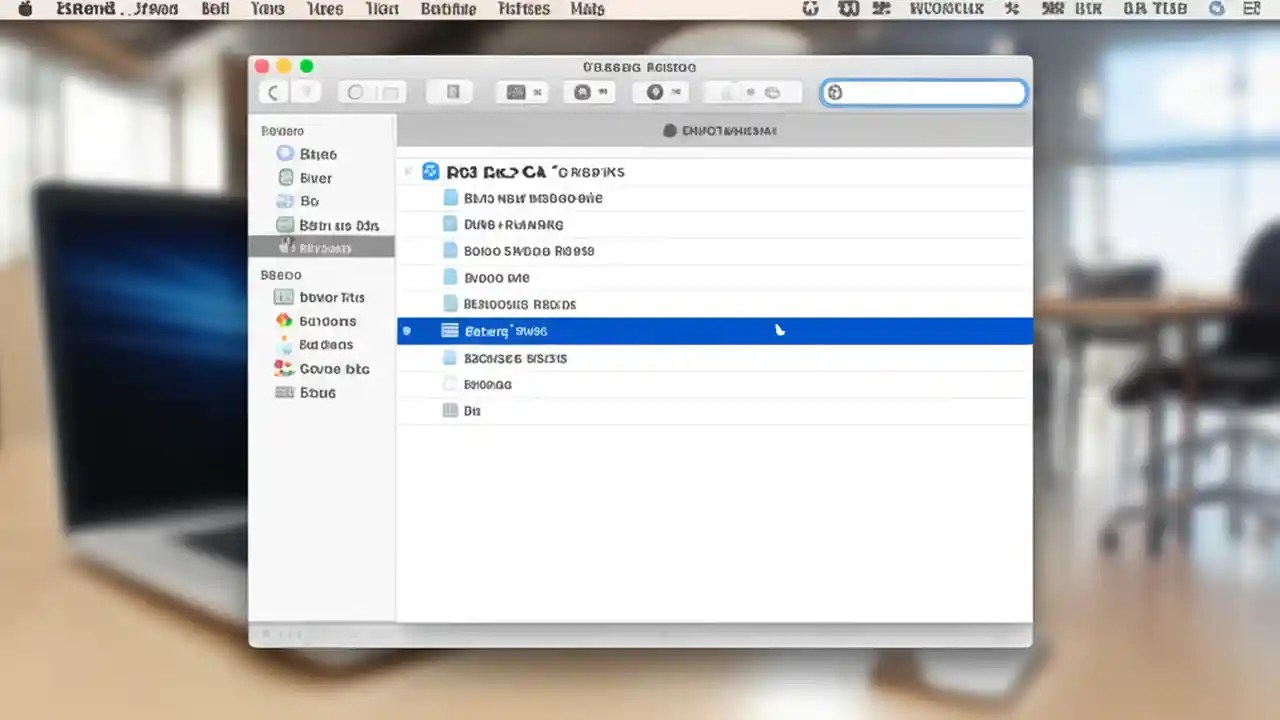Open the rightmost application menu before status icons
Screen dimensions: 1280x720
point(587,9)
